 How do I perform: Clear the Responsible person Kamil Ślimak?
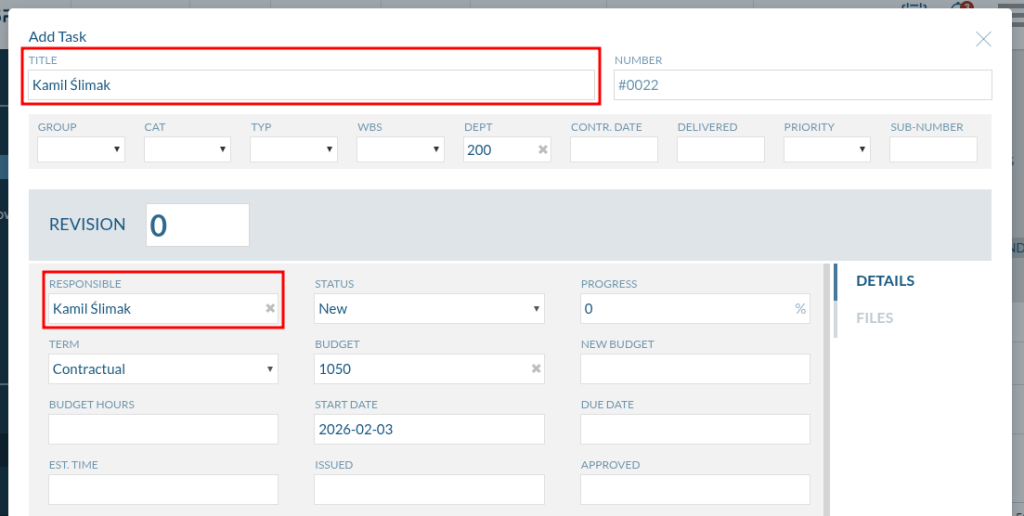point(270,309)
